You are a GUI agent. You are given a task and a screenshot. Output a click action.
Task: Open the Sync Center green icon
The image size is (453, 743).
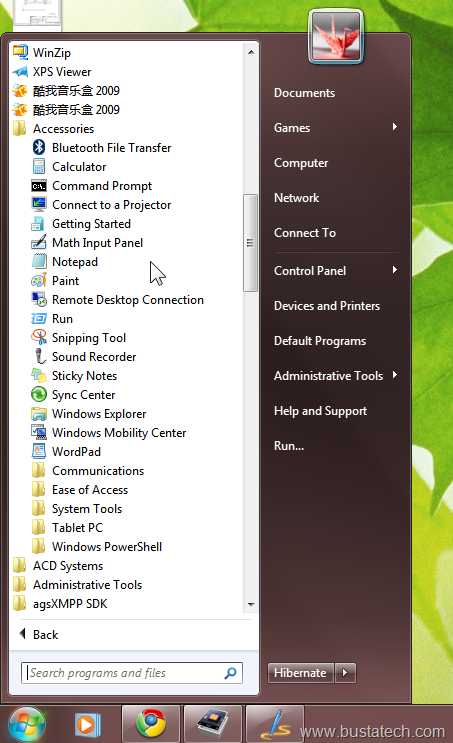tap(39, 394)
